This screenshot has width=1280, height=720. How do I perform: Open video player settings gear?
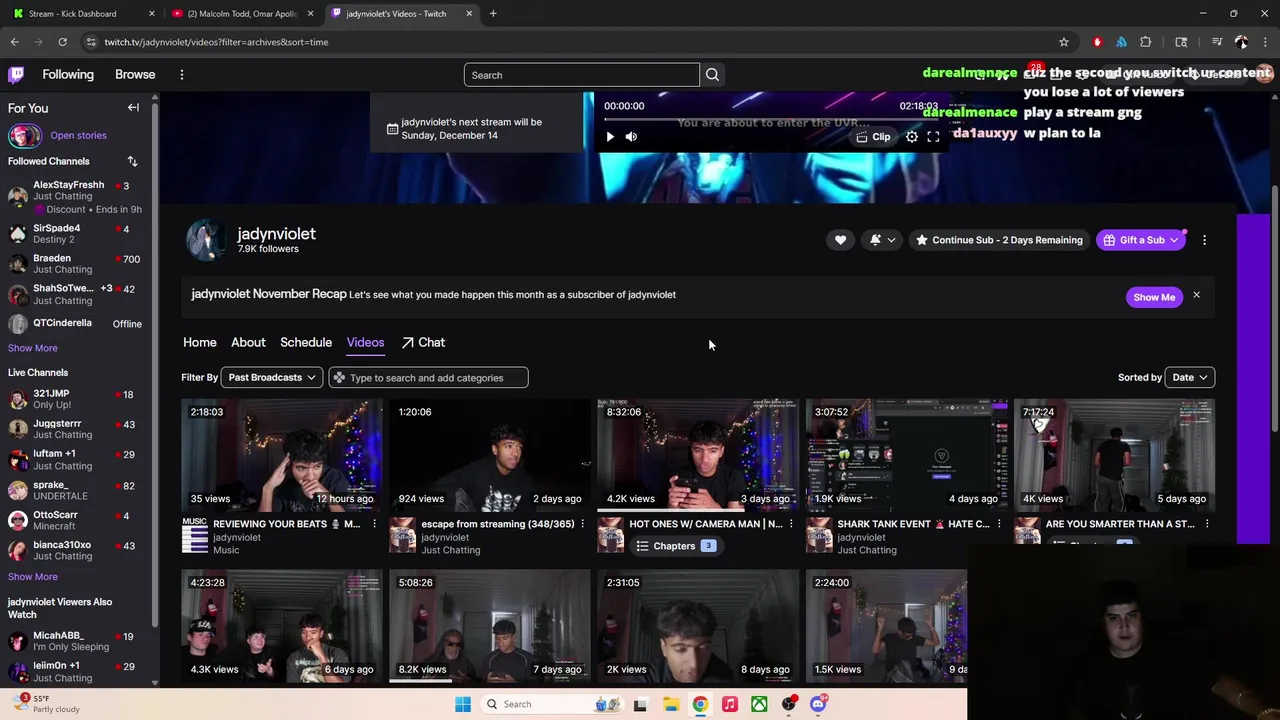[x=912, y=137]
